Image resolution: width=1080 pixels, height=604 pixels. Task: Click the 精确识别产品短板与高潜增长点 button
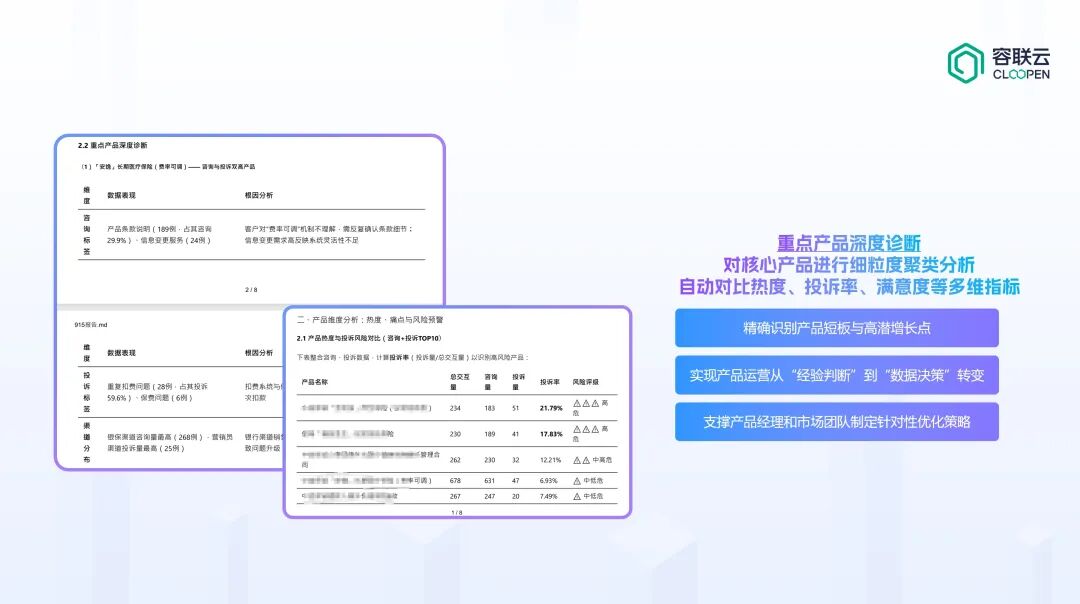click(838, 328)
